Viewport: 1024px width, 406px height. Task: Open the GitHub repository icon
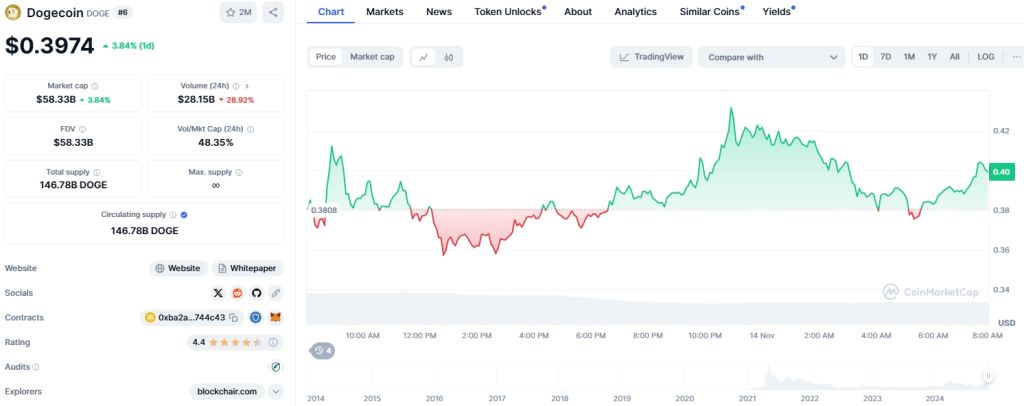(x=256, y=293)
